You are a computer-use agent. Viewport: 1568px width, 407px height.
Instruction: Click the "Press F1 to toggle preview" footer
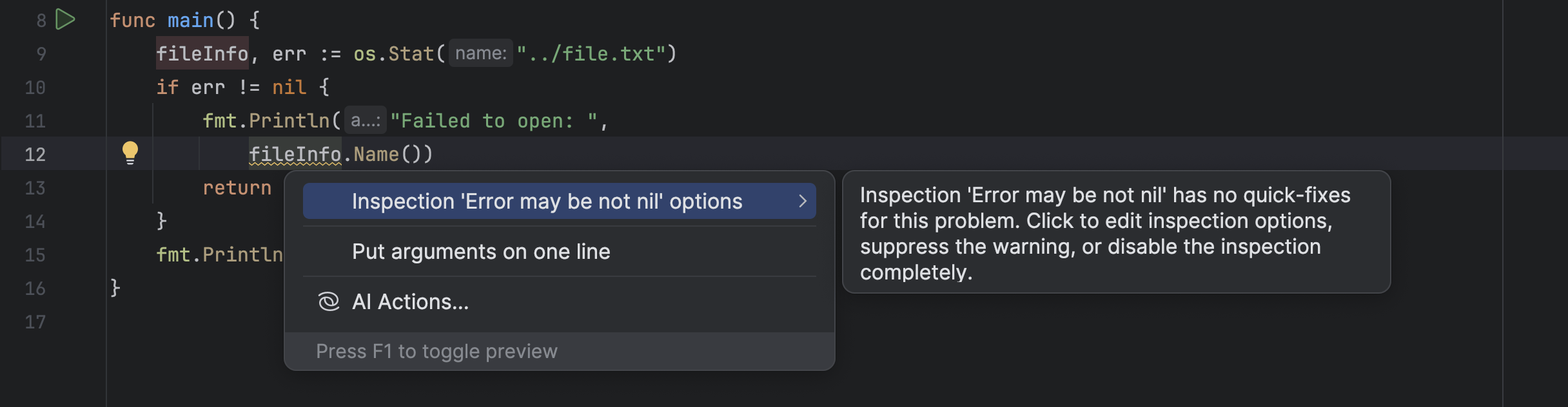pyautogui.click(x=436, y=352)
